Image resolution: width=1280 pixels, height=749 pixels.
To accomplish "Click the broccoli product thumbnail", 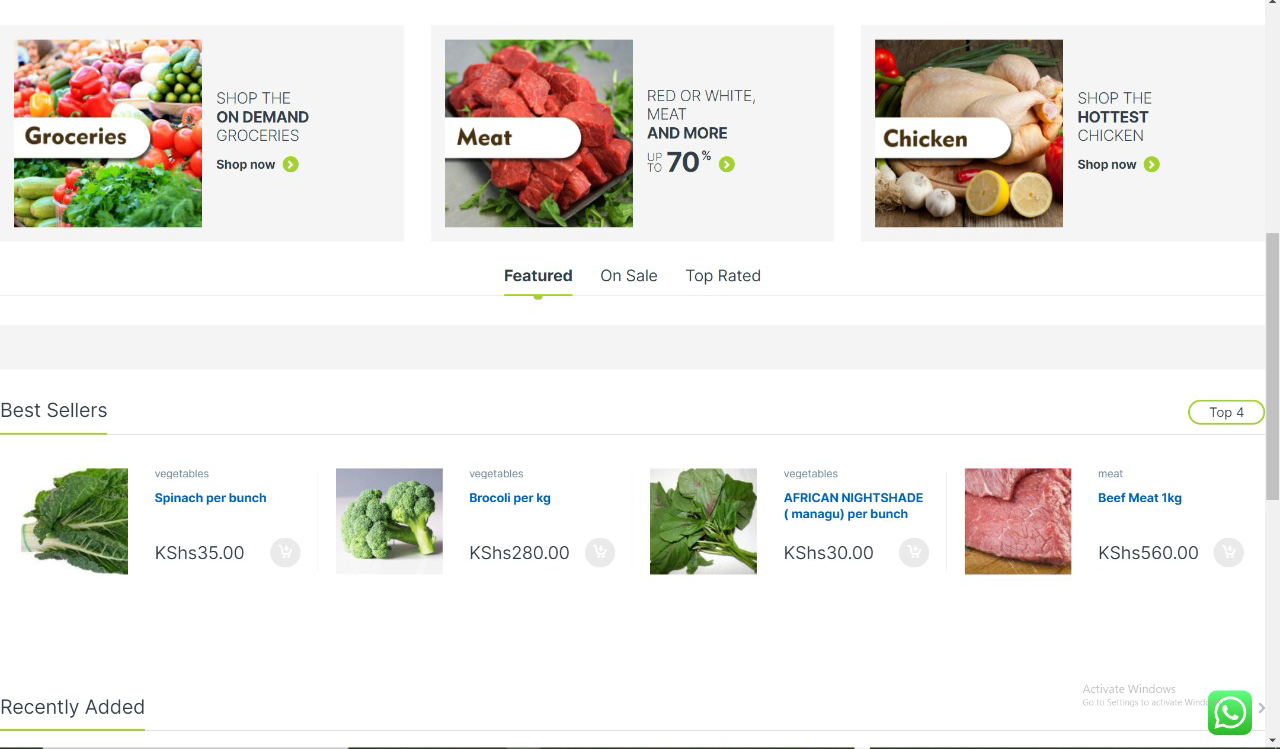I will tap(389, 521).
